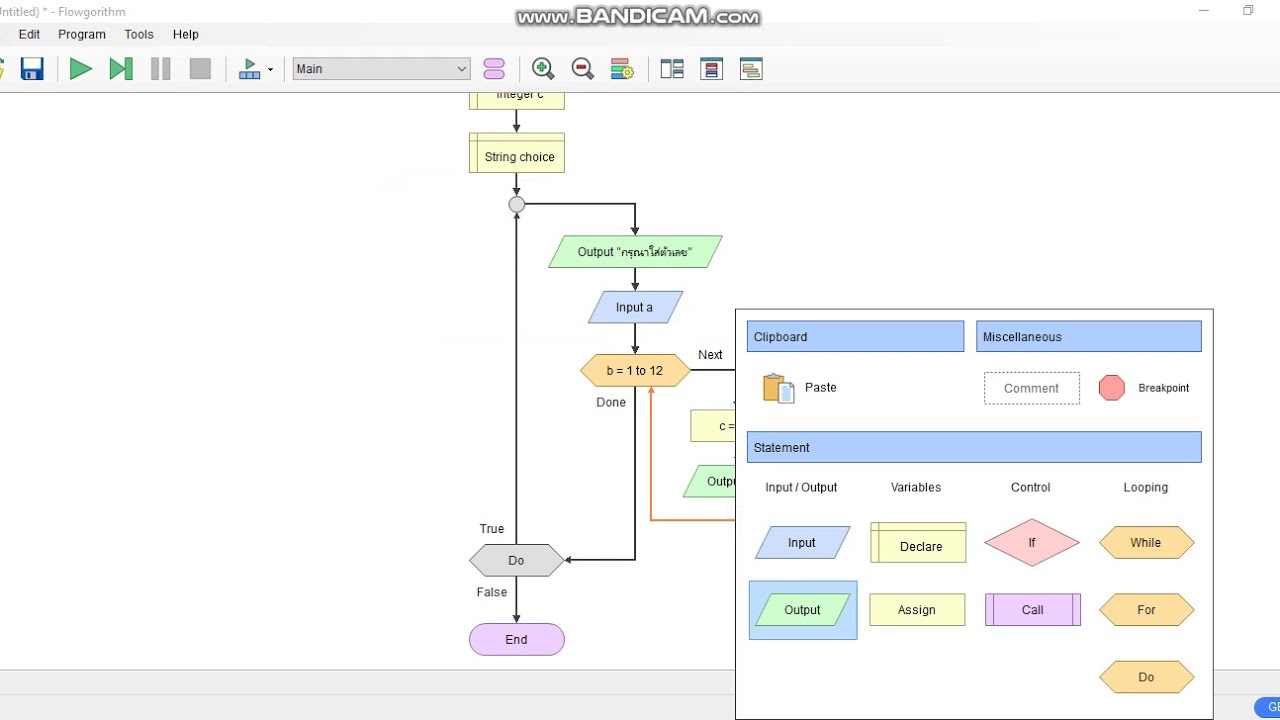The width and height of the screenshot is (1280, 720).
Task: Expand the run speed dropdown arrow
Action: click(270, 70)
